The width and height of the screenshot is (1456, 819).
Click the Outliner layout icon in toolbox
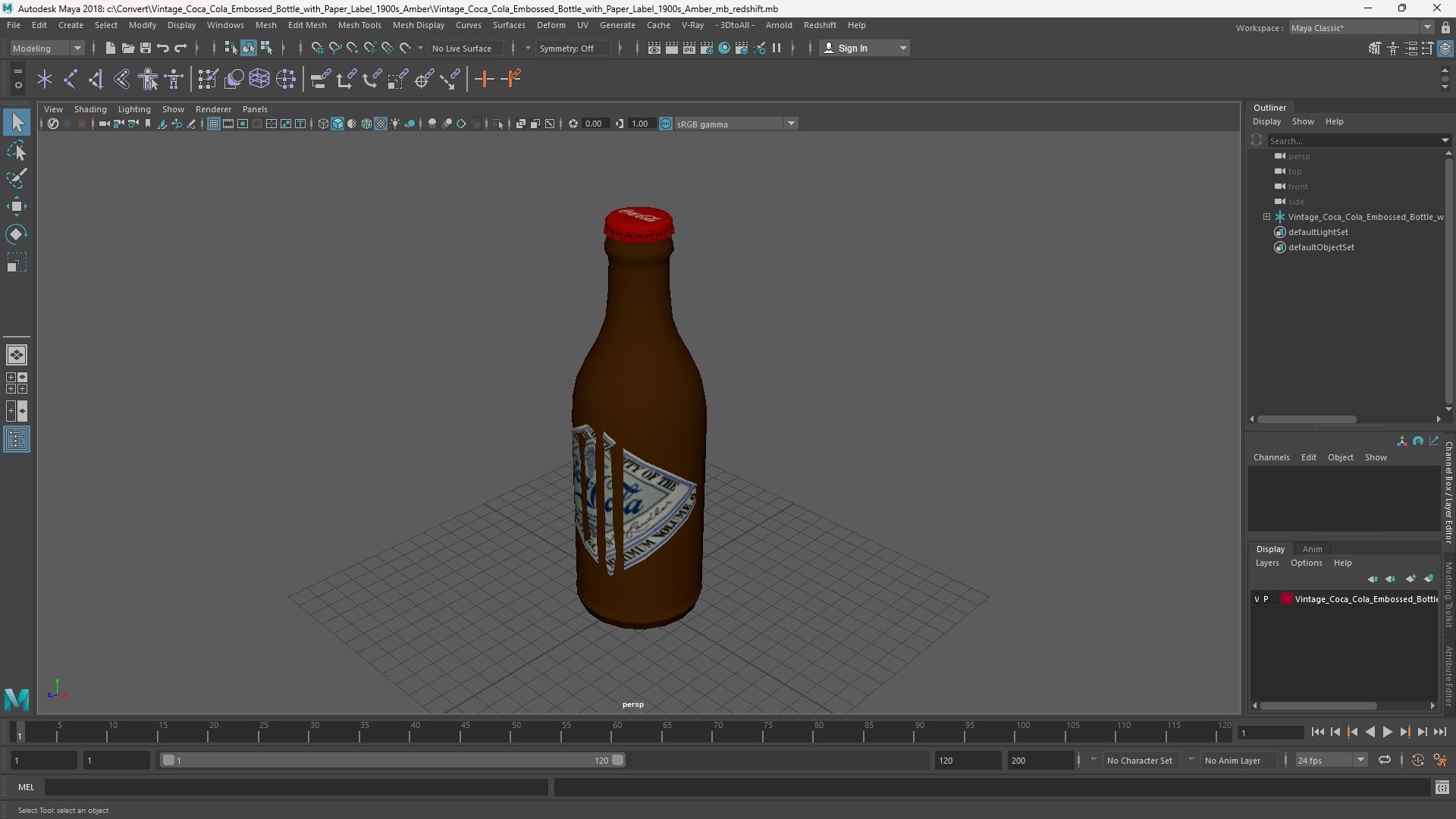[17, 440]
